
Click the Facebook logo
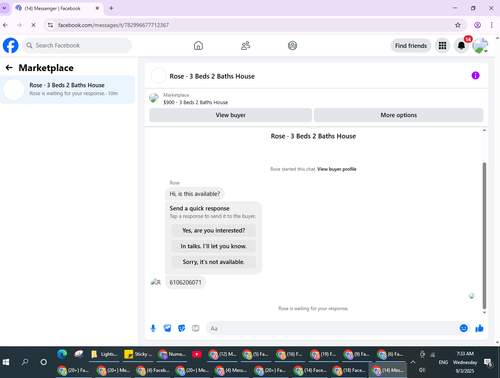[x=11, y=45]
